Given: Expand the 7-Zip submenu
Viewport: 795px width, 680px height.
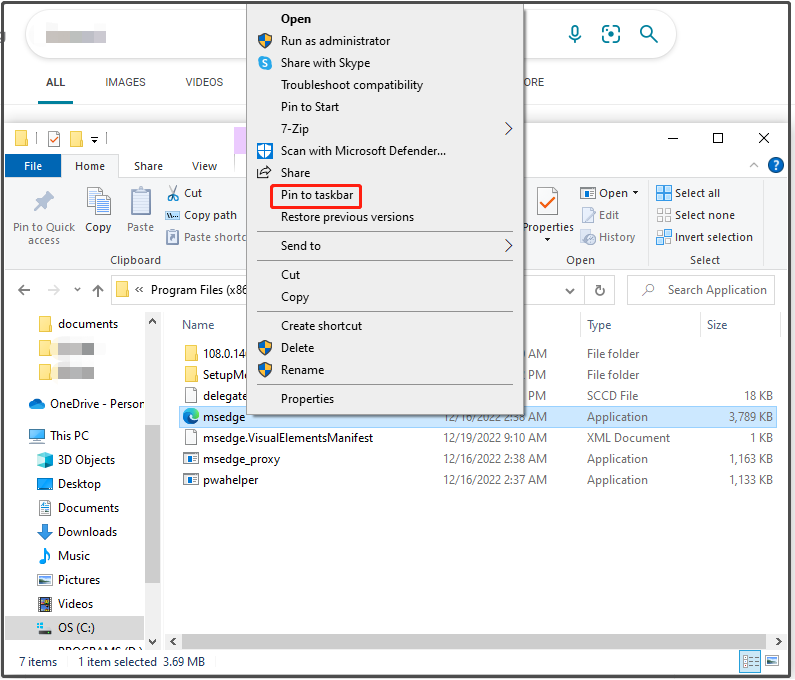Looking at the screenshot, I should click(508, 129).
